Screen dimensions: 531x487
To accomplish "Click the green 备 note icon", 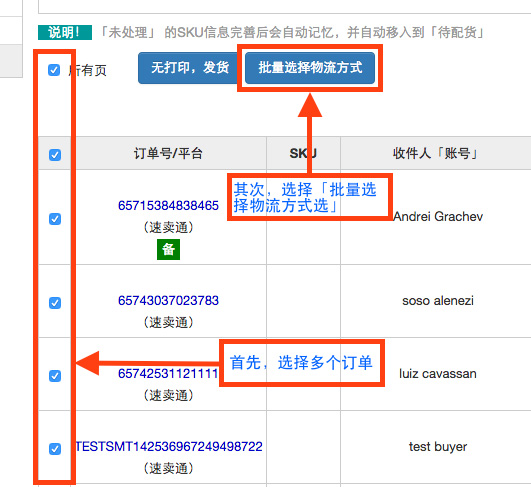I will (168, 249).
